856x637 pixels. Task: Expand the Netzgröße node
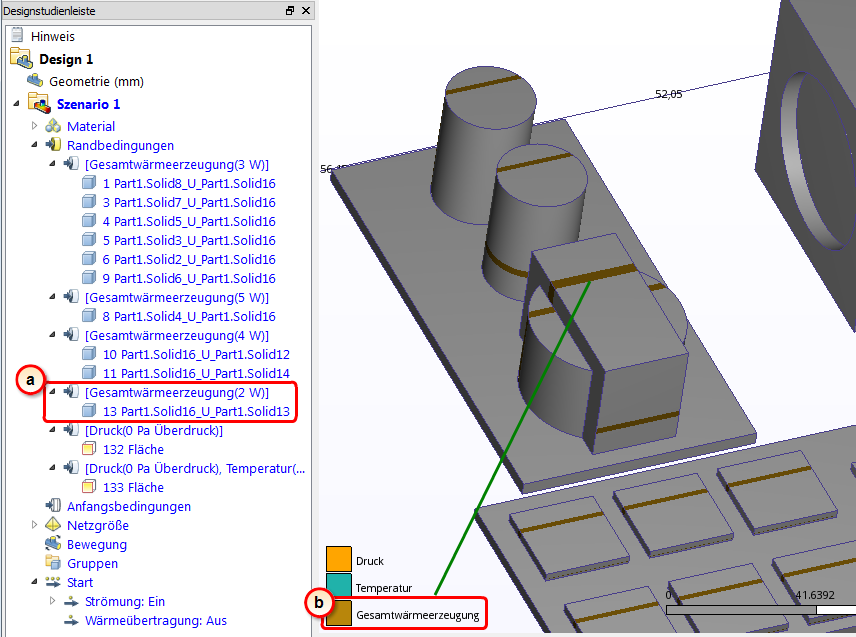(34, 525)
